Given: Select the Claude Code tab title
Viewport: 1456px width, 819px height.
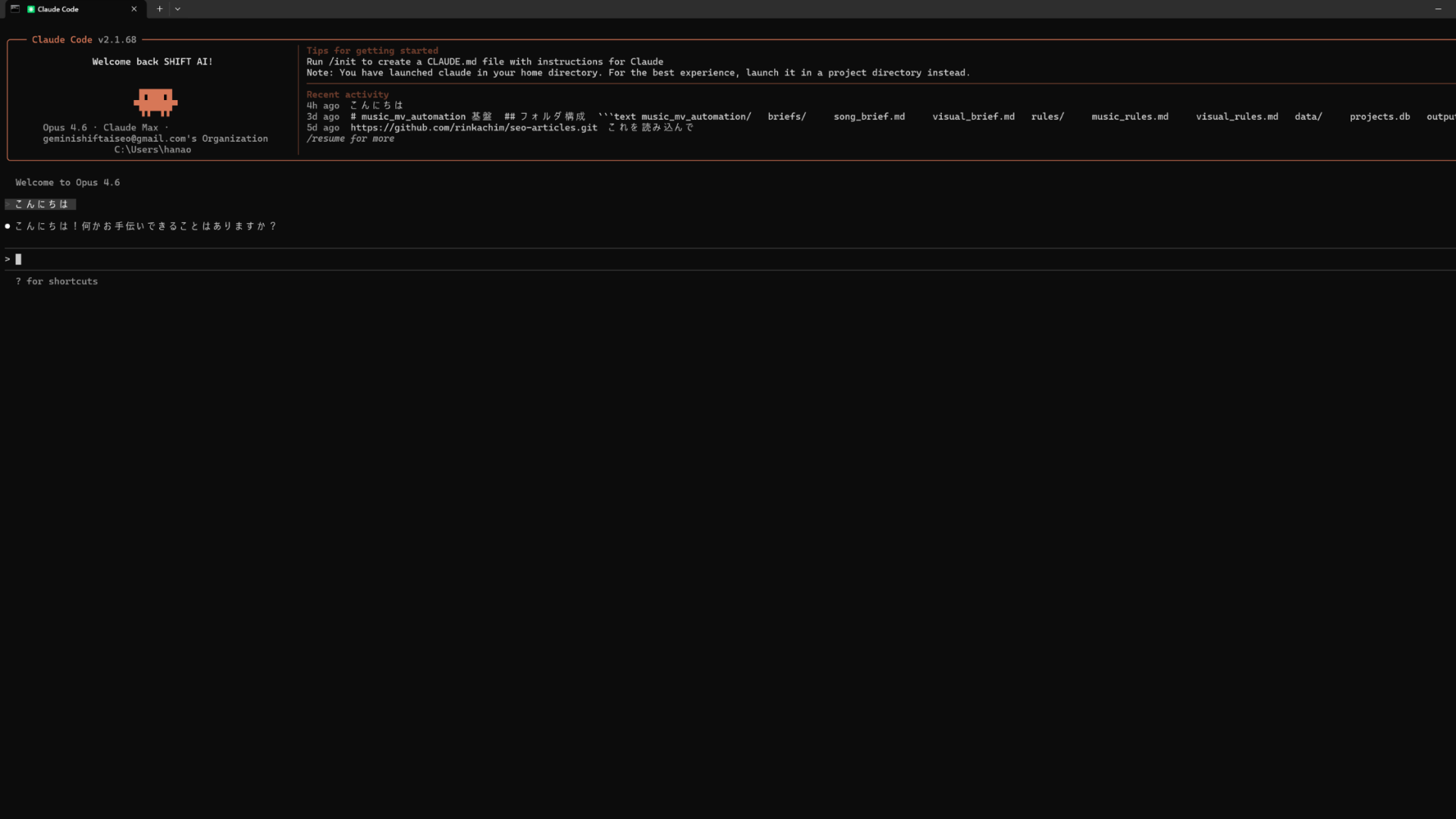Looking at the screenshot, I should [58, 9].
